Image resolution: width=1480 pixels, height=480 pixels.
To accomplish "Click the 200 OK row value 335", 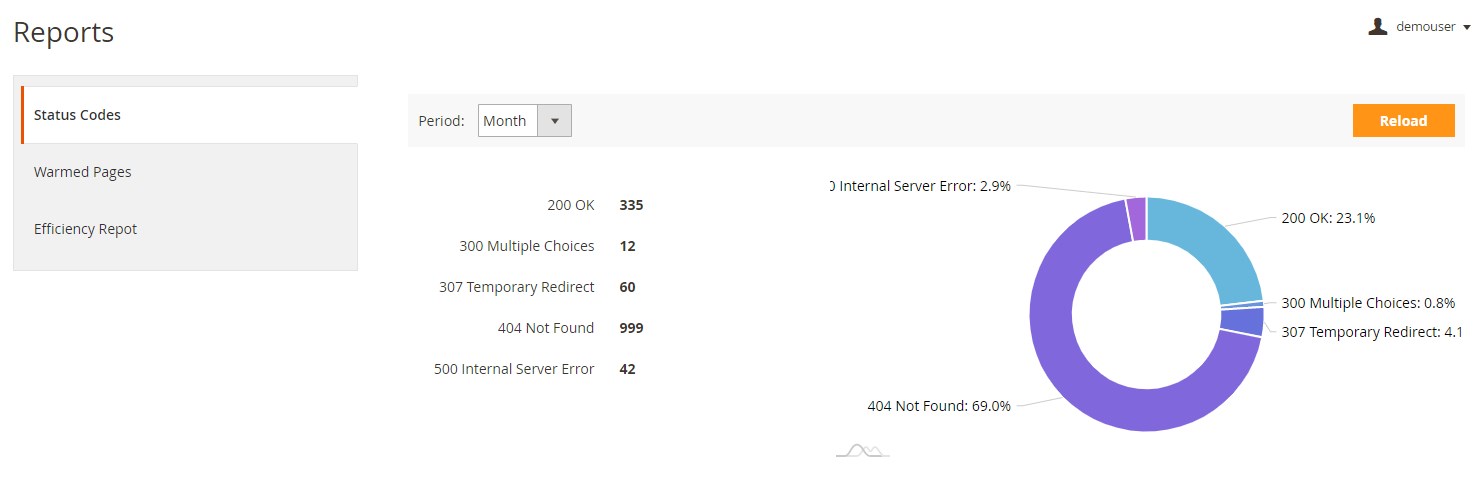I will click(631, 205).
